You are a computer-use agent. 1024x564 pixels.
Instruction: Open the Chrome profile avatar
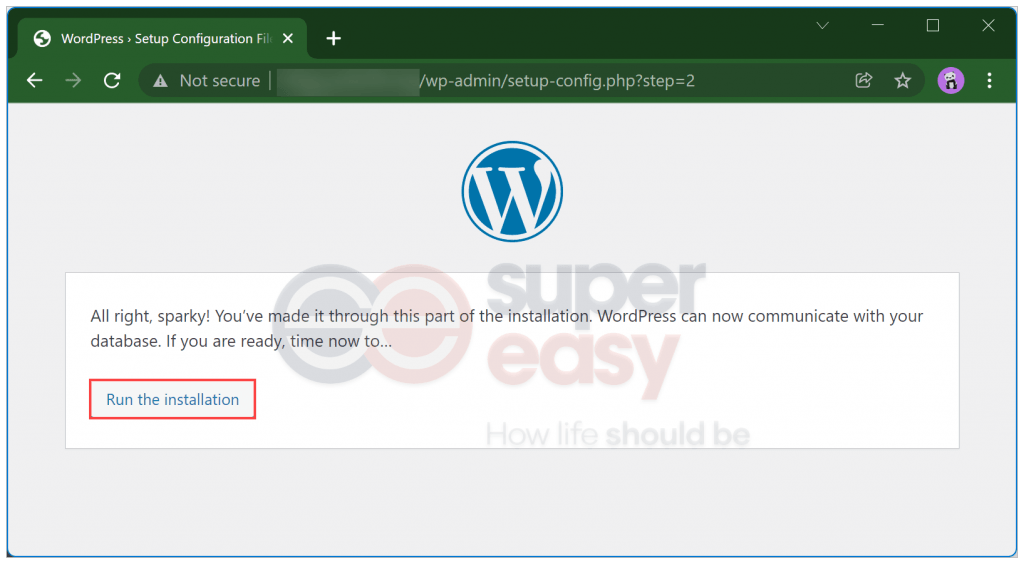(951, 80)
